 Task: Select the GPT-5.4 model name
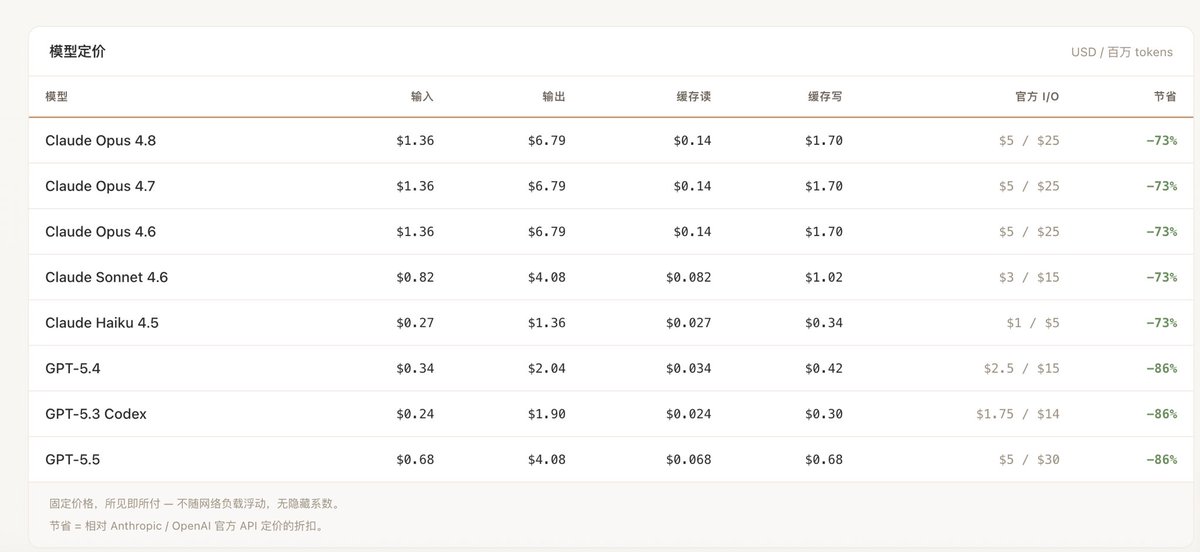coord(73,369)
